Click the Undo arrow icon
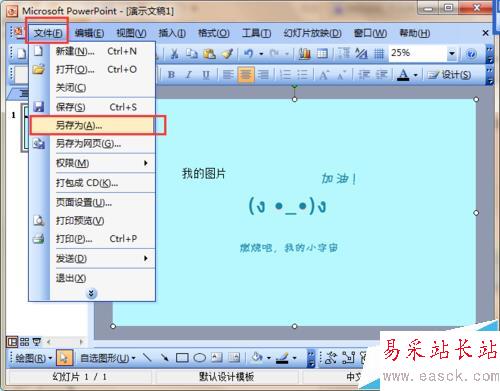This screenshot has height=391, width=500. click(x=248, y=53)
